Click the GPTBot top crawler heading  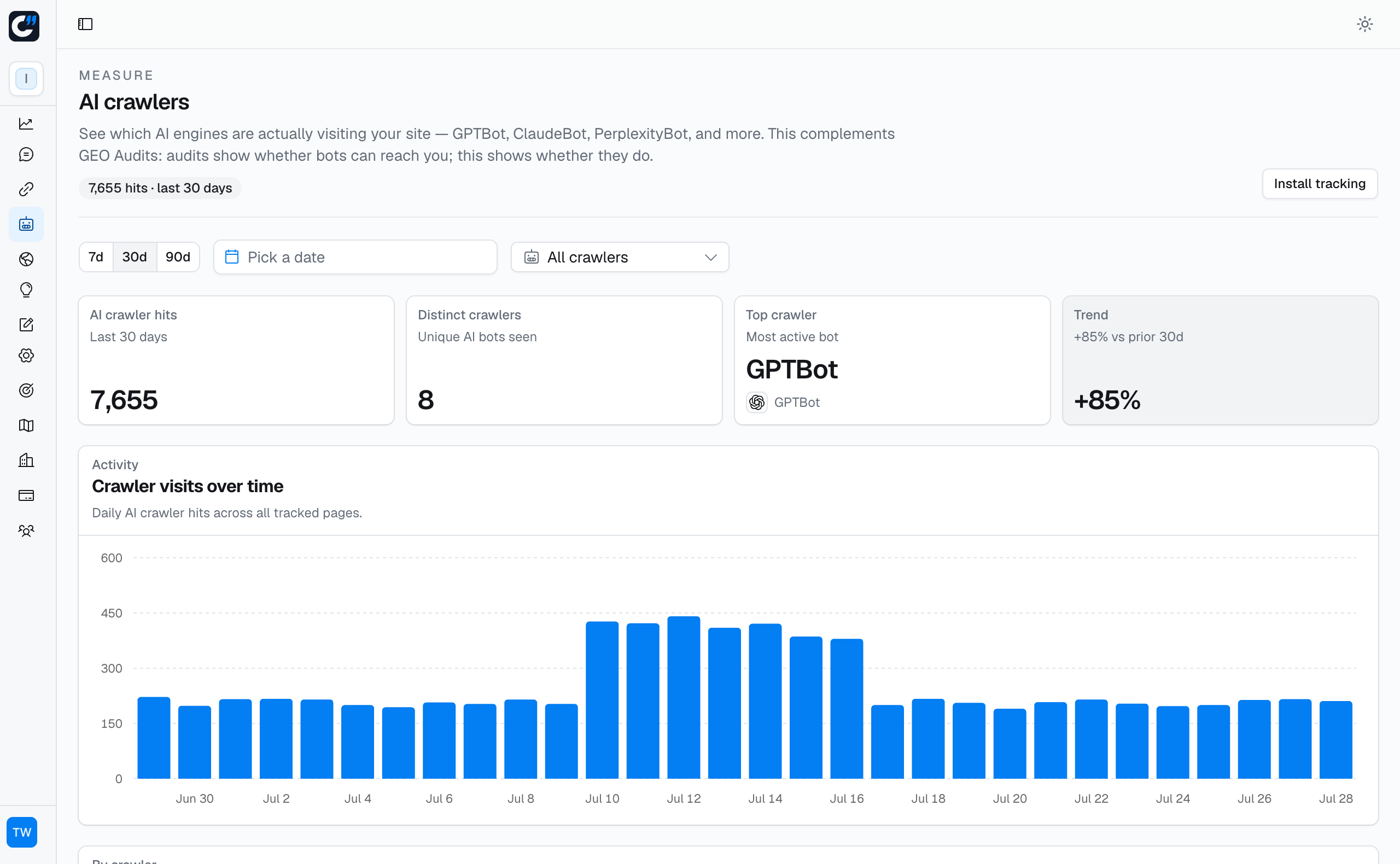[x=791, y=369]
